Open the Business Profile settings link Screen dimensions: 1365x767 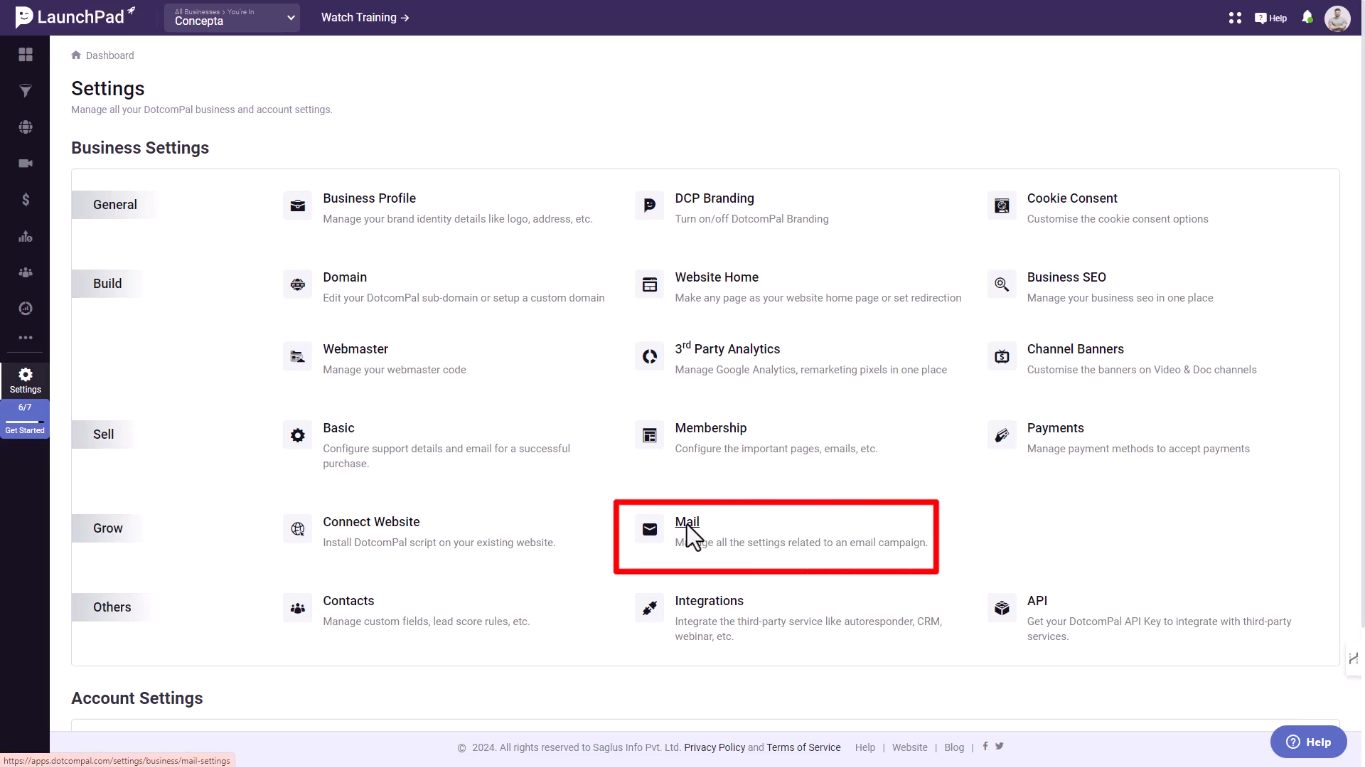point(369,198)
